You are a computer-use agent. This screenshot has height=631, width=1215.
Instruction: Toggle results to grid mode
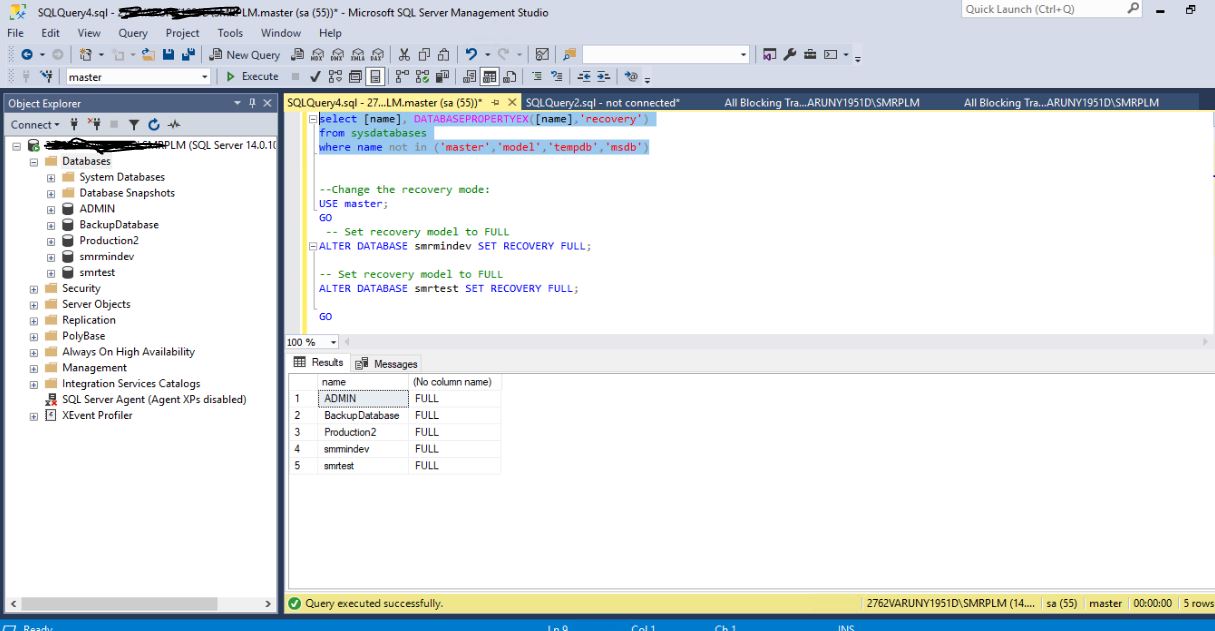(491, 76)
